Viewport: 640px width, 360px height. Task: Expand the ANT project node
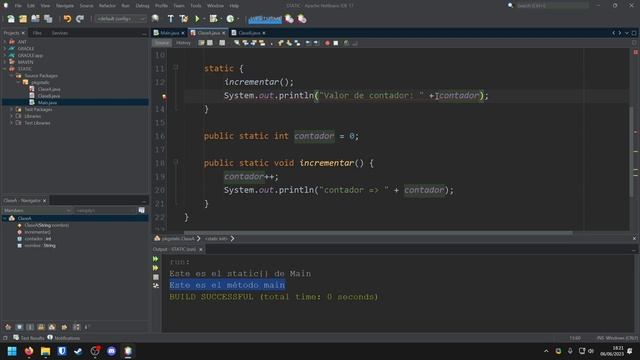click(5, 42)
